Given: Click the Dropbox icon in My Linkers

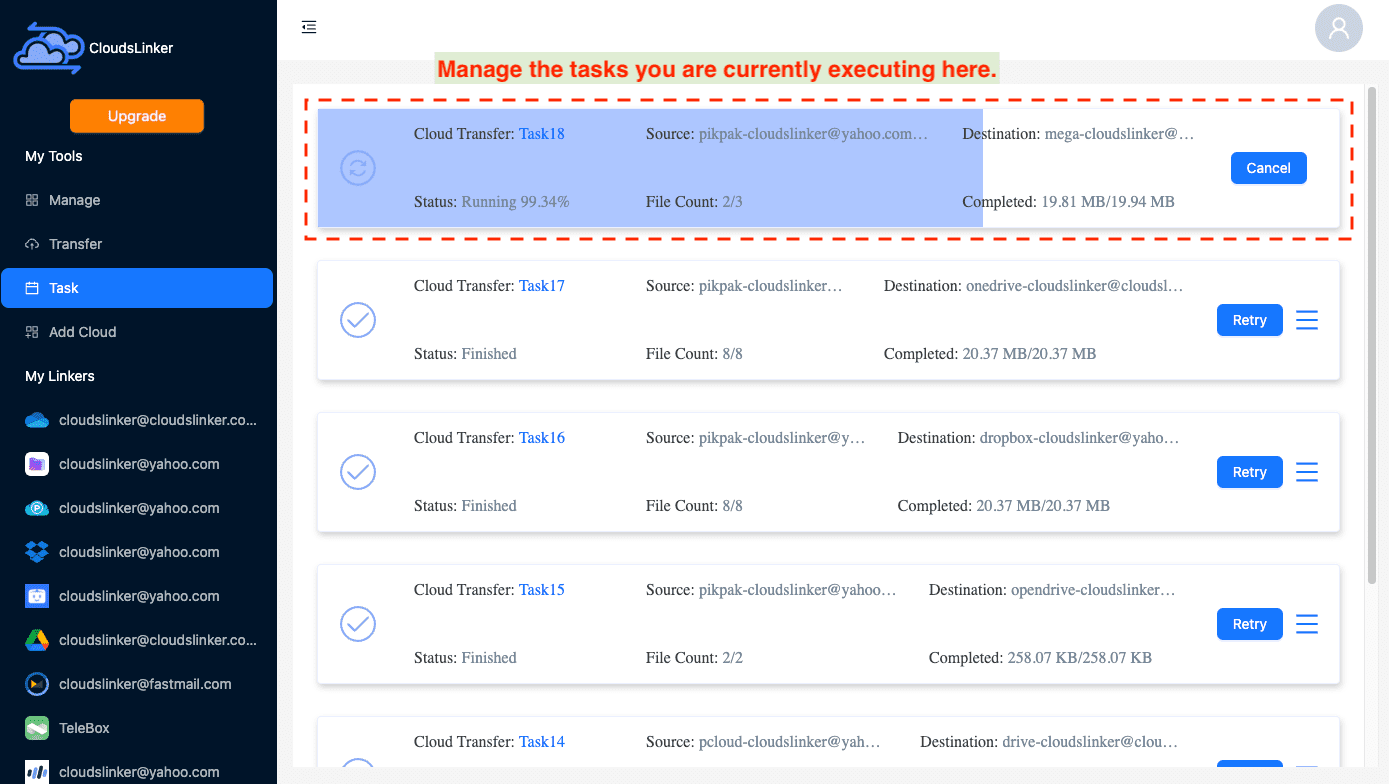Looking at the screenshot, I should point(37,552).
